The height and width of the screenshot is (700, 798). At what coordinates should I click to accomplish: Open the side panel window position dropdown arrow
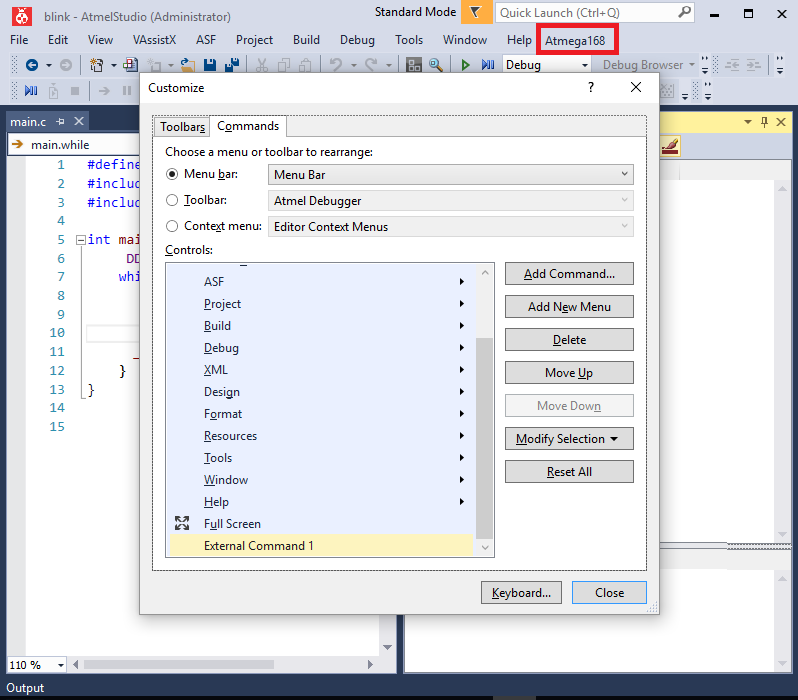748,122
